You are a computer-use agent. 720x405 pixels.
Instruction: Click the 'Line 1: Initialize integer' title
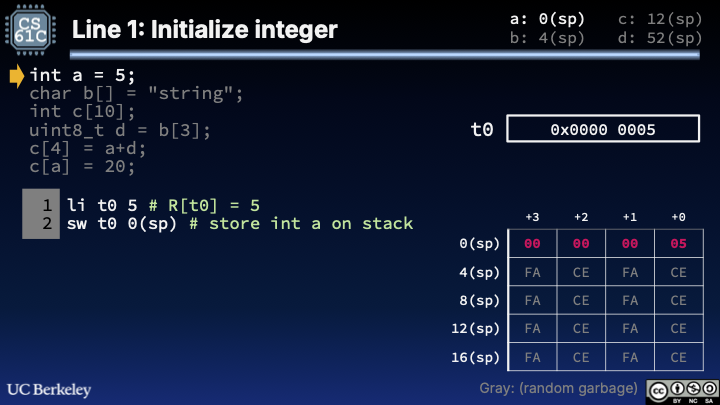pos(204,30)
